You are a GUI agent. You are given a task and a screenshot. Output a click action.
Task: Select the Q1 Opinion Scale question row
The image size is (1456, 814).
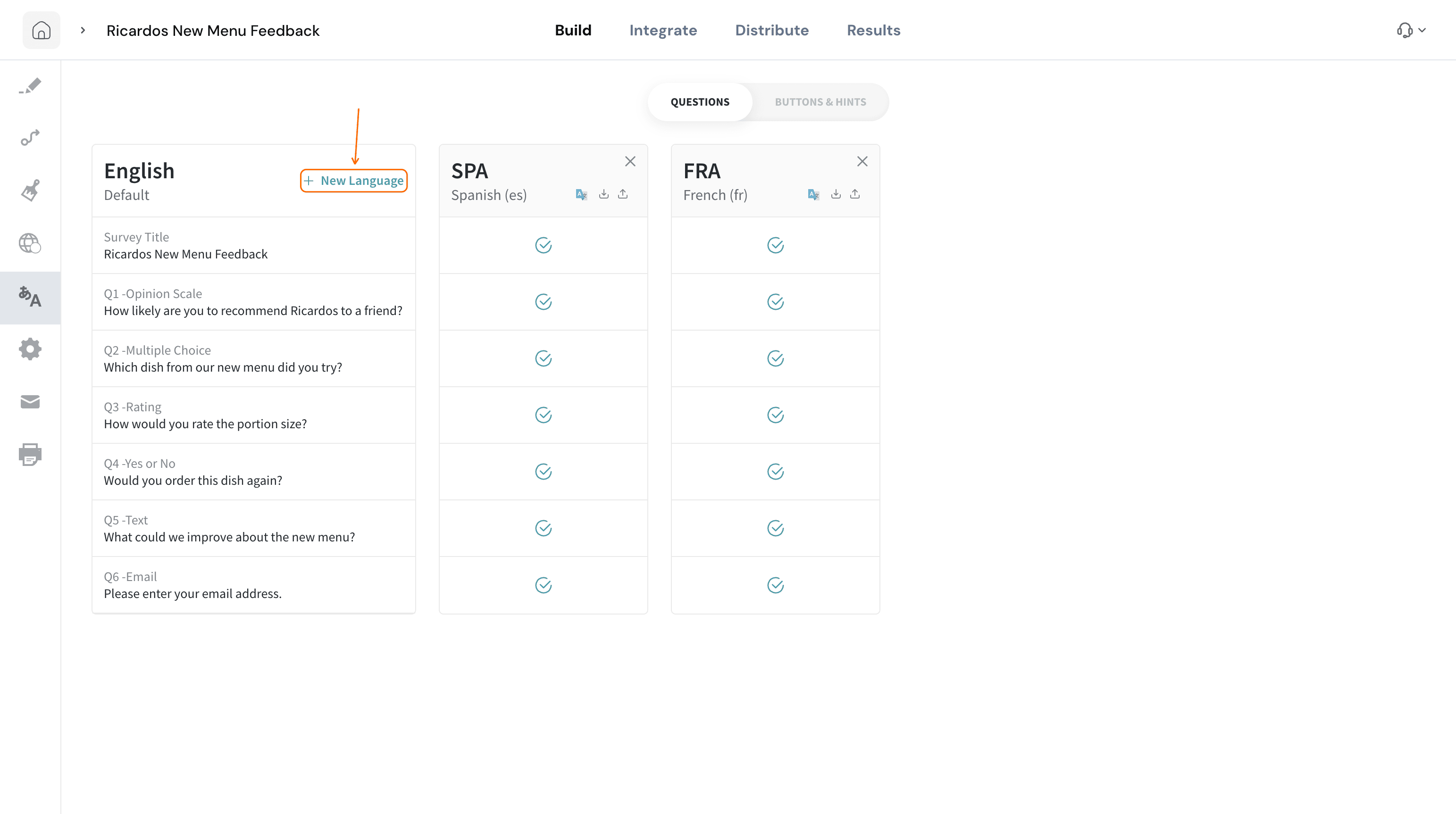click(x=254, y=302)
